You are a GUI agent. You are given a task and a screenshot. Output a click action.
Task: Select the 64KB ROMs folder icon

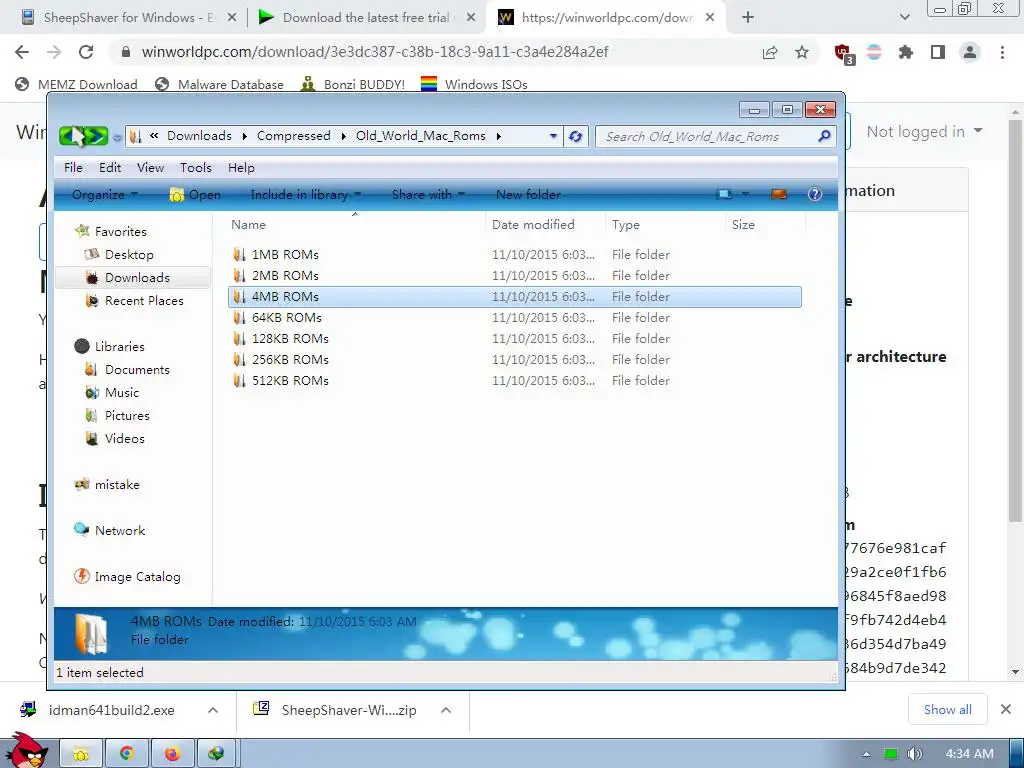(x=240, y=317)
